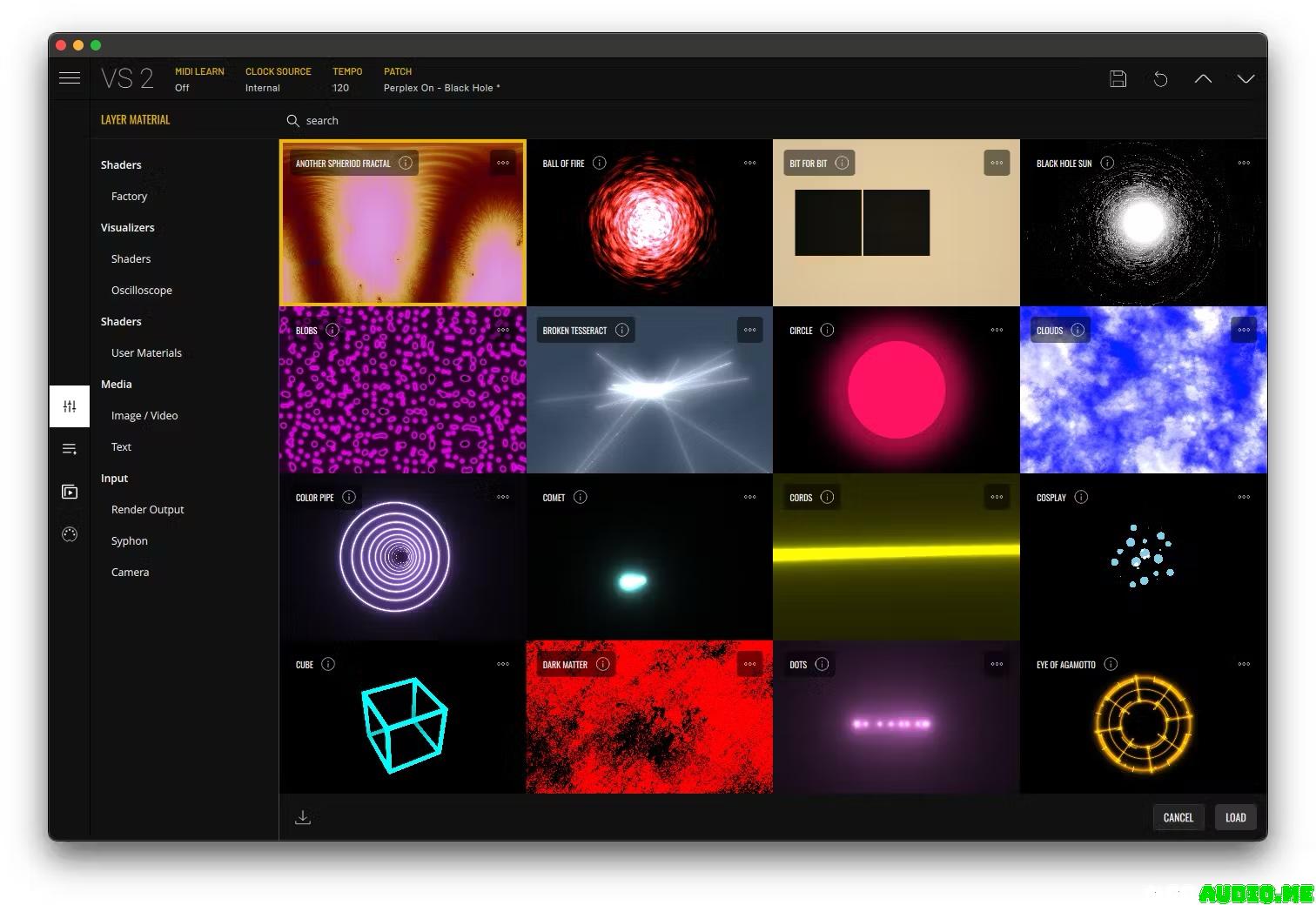The height and width of the screenshot is (905, 1316).
Task: Go to next patch with down chevron
Action: pyautogui.click(x=1245, y=79)
